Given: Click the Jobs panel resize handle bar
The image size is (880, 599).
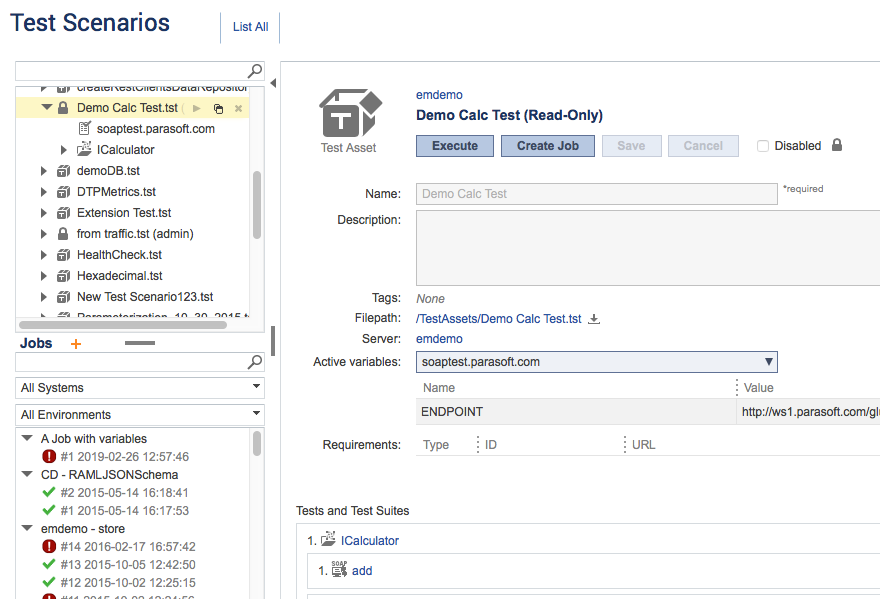Looking at the screenshot, I should (140, 343).
